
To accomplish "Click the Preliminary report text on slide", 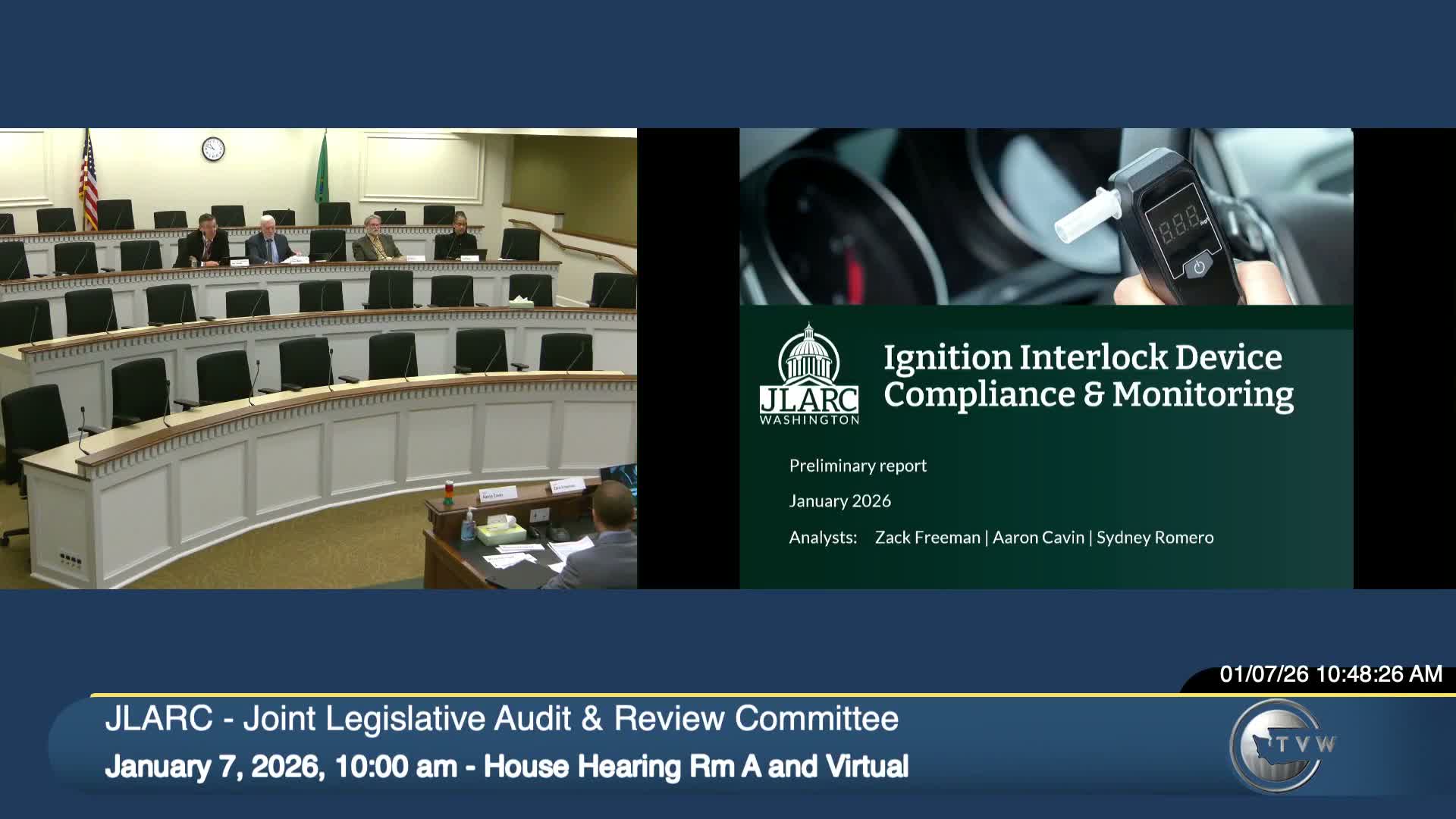I will (x=858, y=466).
